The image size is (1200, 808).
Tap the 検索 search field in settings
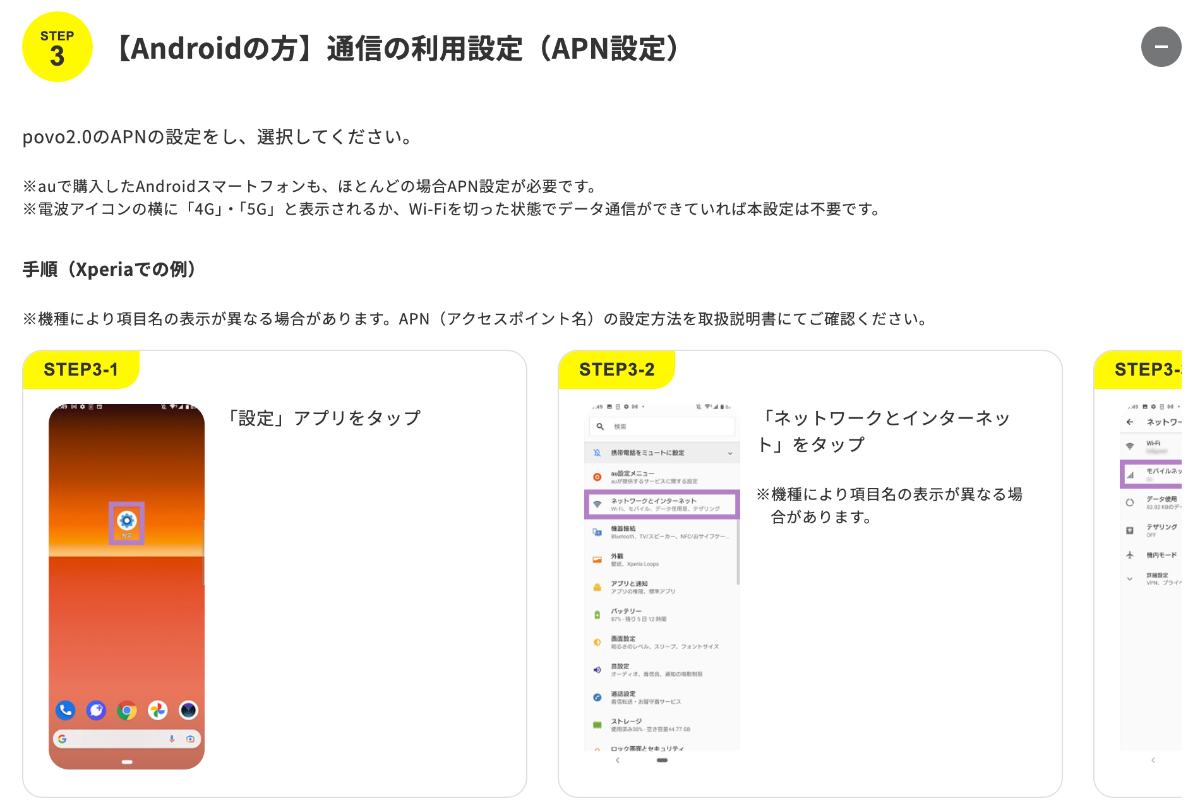point(660,428)
